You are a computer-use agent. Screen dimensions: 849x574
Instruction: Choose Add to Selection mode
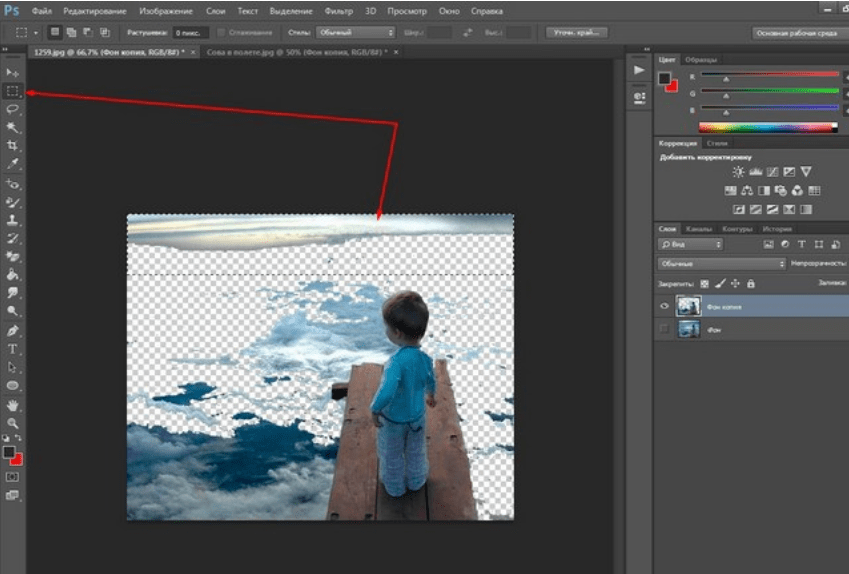71,32
